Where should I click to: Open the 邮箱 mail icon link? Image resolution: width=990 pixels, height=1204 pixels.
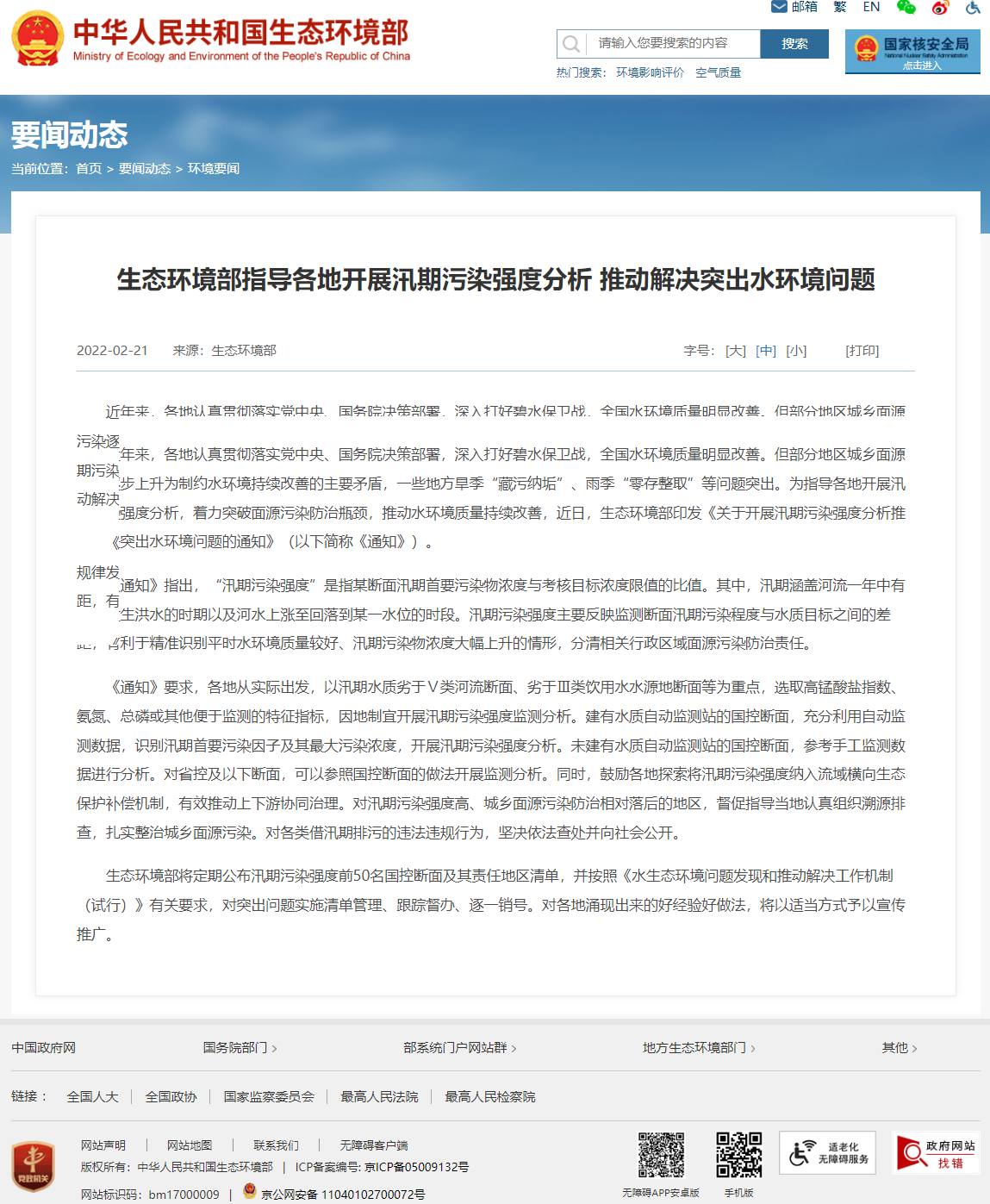pyautogui.click(x=794, y=7)
